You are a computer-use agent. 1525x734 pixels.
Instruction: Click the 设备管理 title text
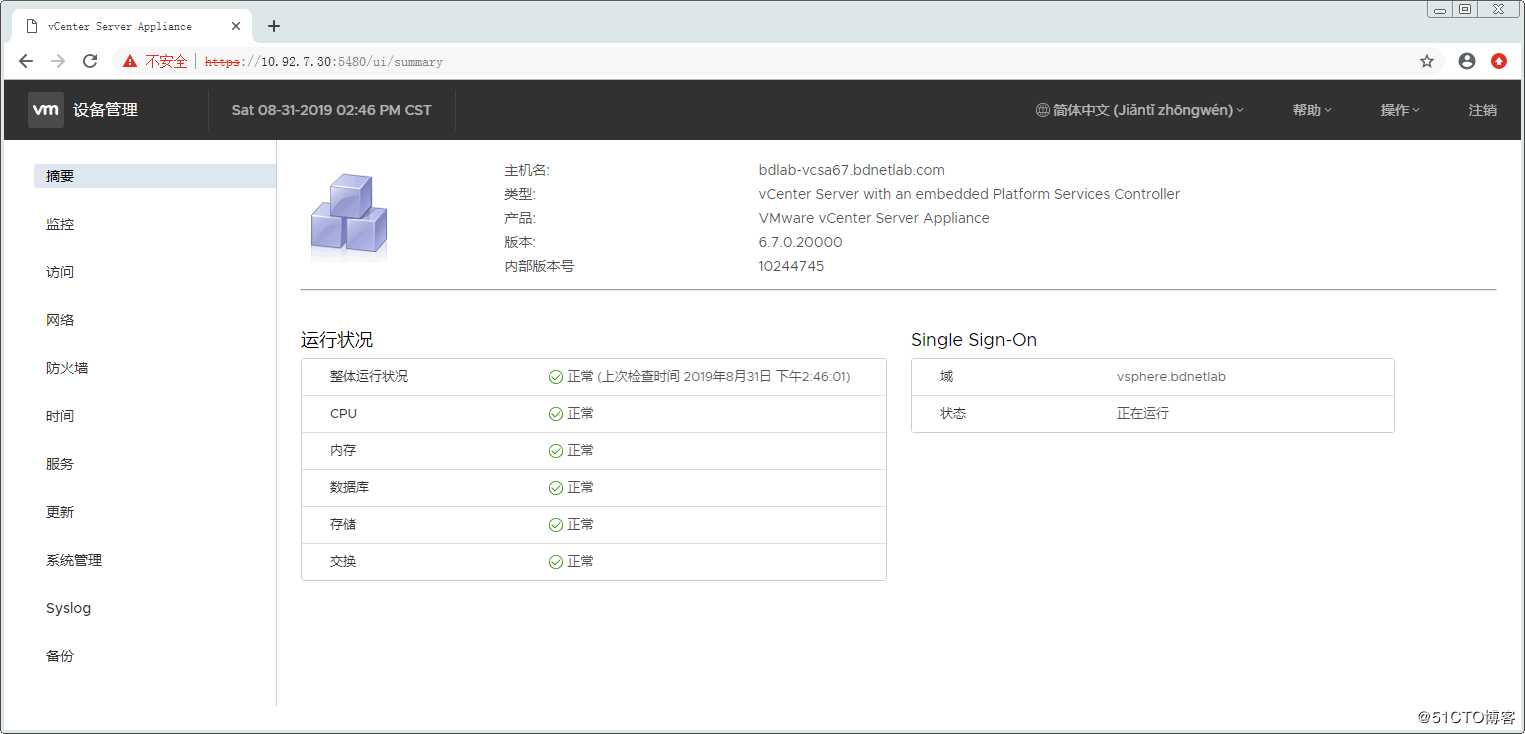[x=105, y=110]
